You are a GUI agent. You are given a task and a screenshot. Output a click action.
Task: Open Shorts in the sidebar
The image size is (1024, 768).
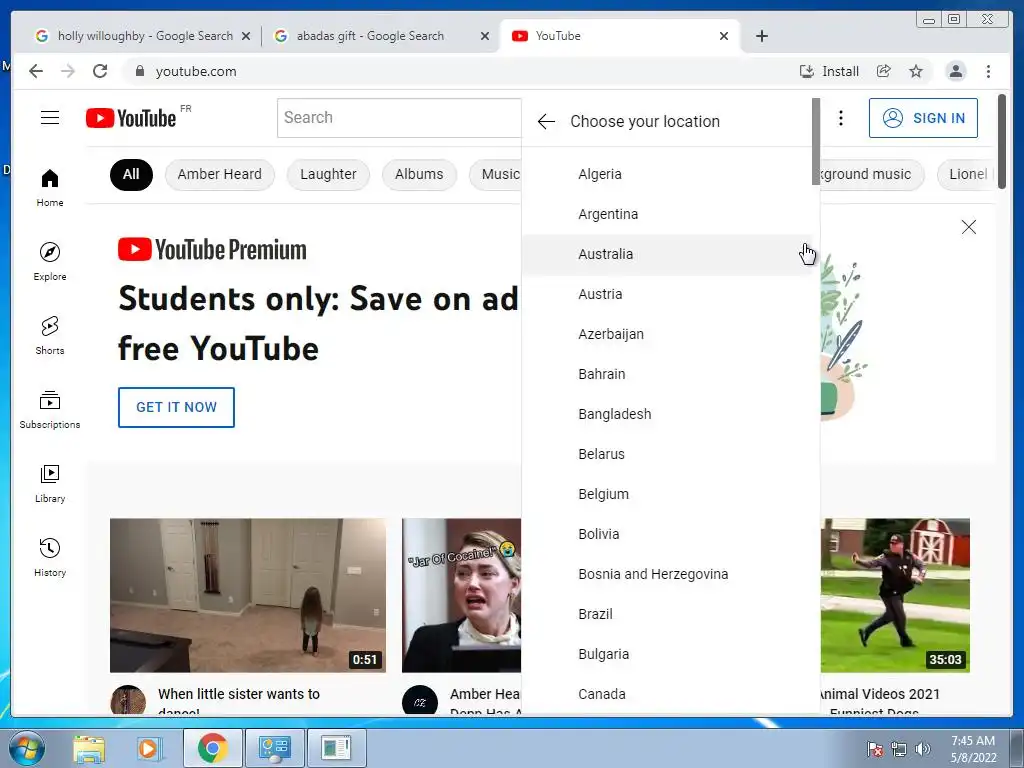(x=50, y=336)
